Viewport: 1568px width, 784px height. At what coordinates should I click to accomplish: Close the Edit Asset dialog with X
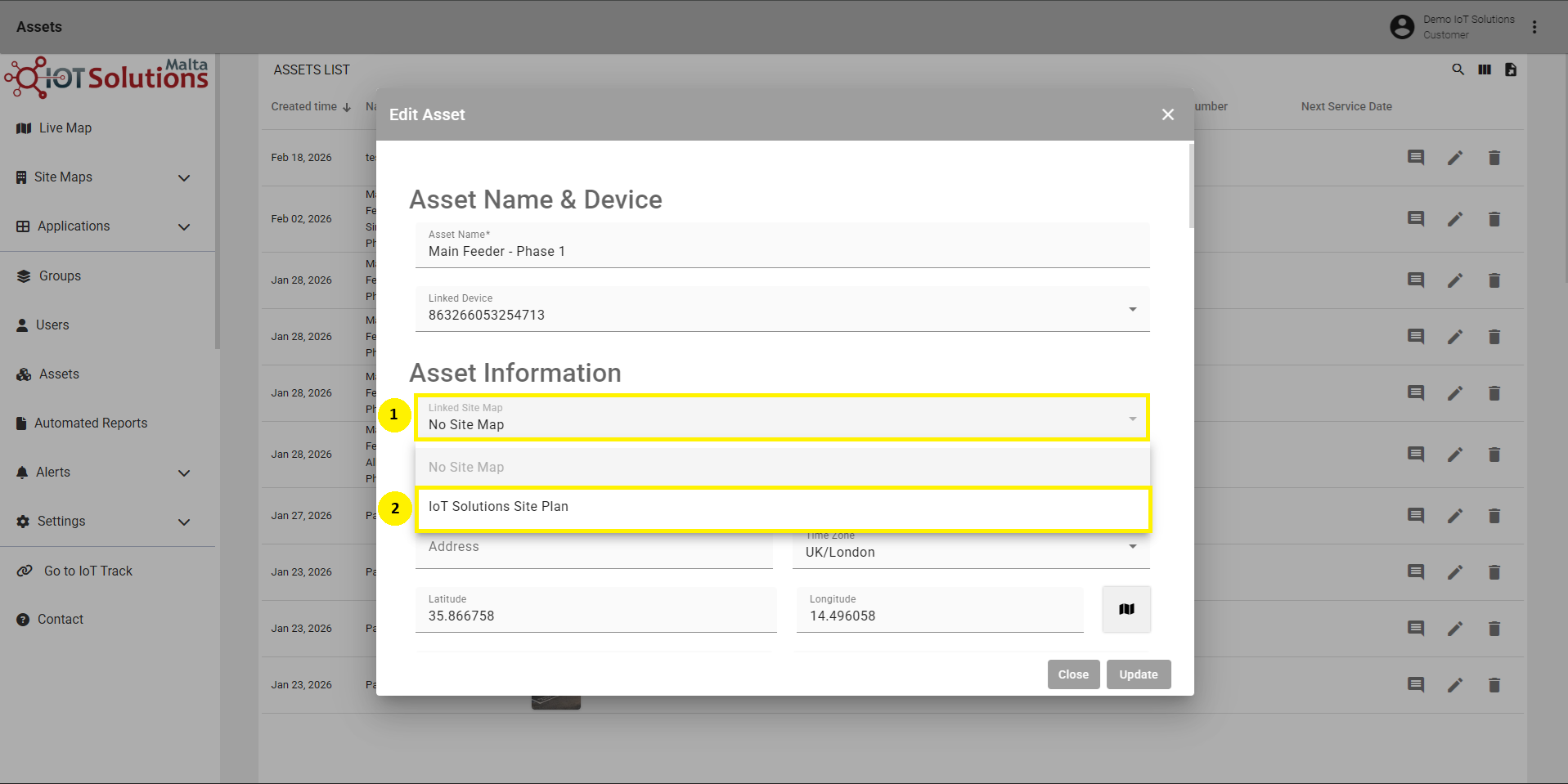(x=1168, y=114)
